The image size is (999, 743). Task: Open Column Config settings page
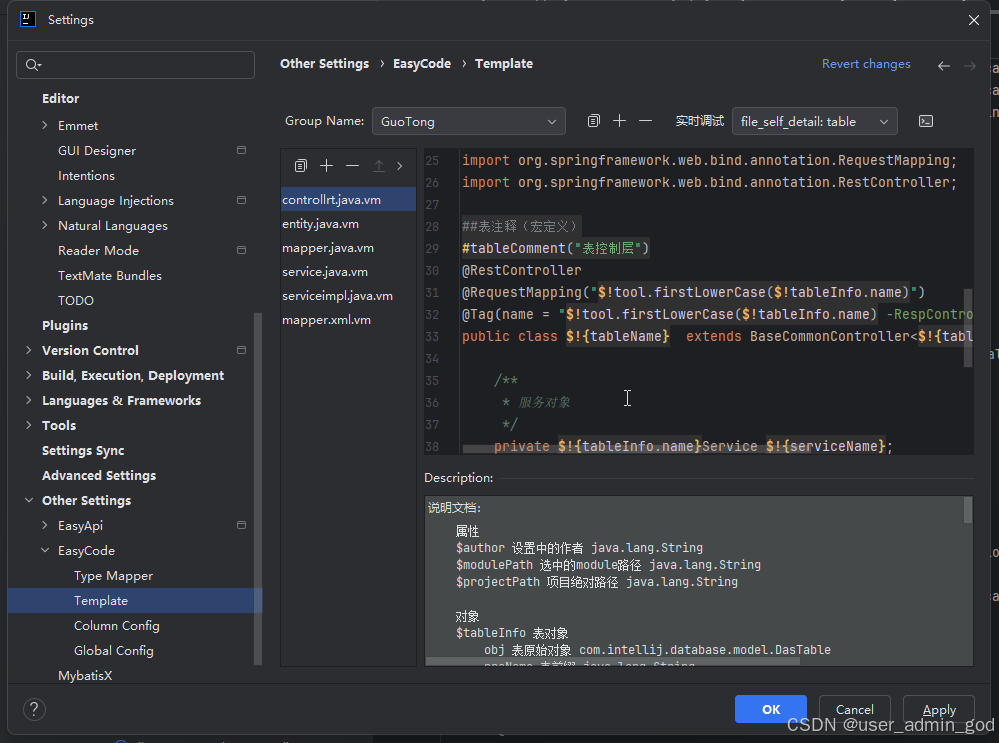117,626
